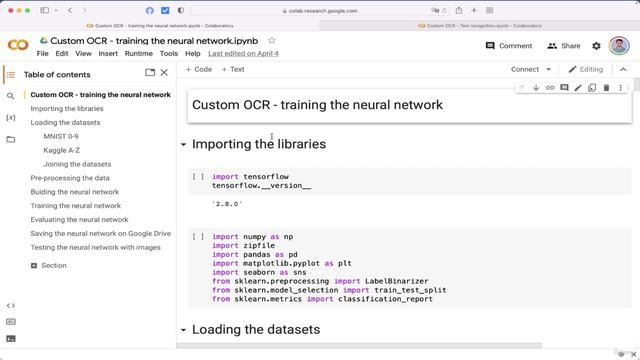Viewport: 640px width, 360px height.
Task: Copy link to cell icon
Action: pos(550,87)
